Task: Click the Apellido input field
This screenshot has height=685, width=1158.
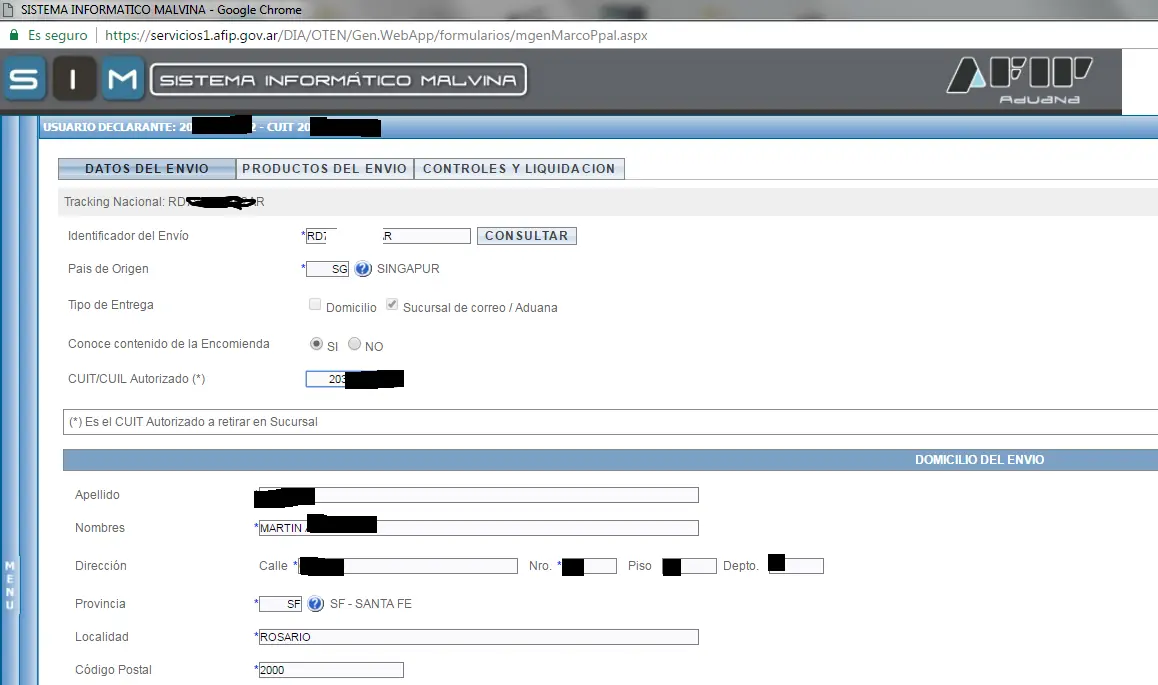Action: pyautogui.click(x=479, y=495)
